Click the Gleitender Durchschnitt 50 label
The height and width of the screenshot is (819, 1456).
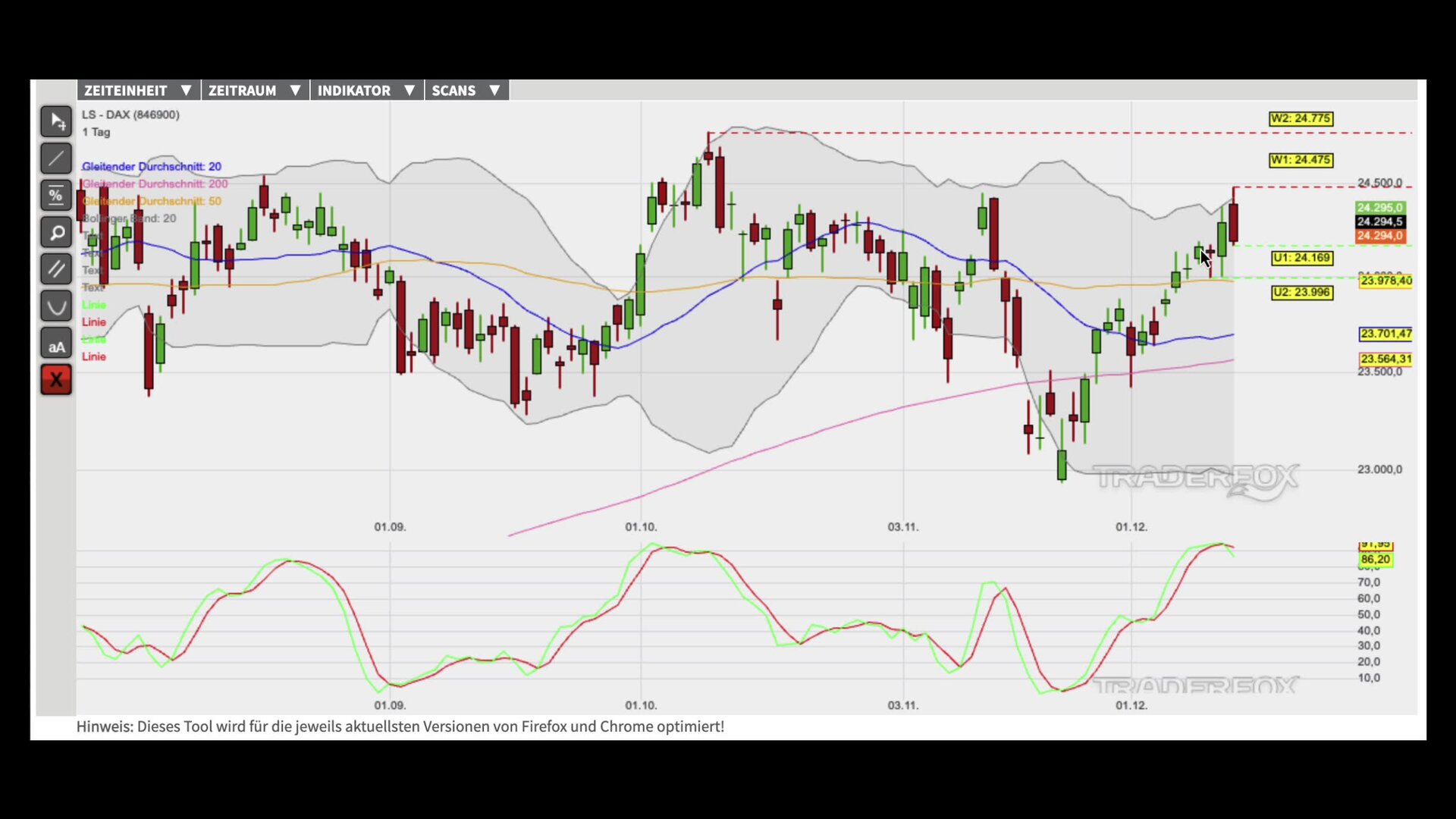[152, 201]
